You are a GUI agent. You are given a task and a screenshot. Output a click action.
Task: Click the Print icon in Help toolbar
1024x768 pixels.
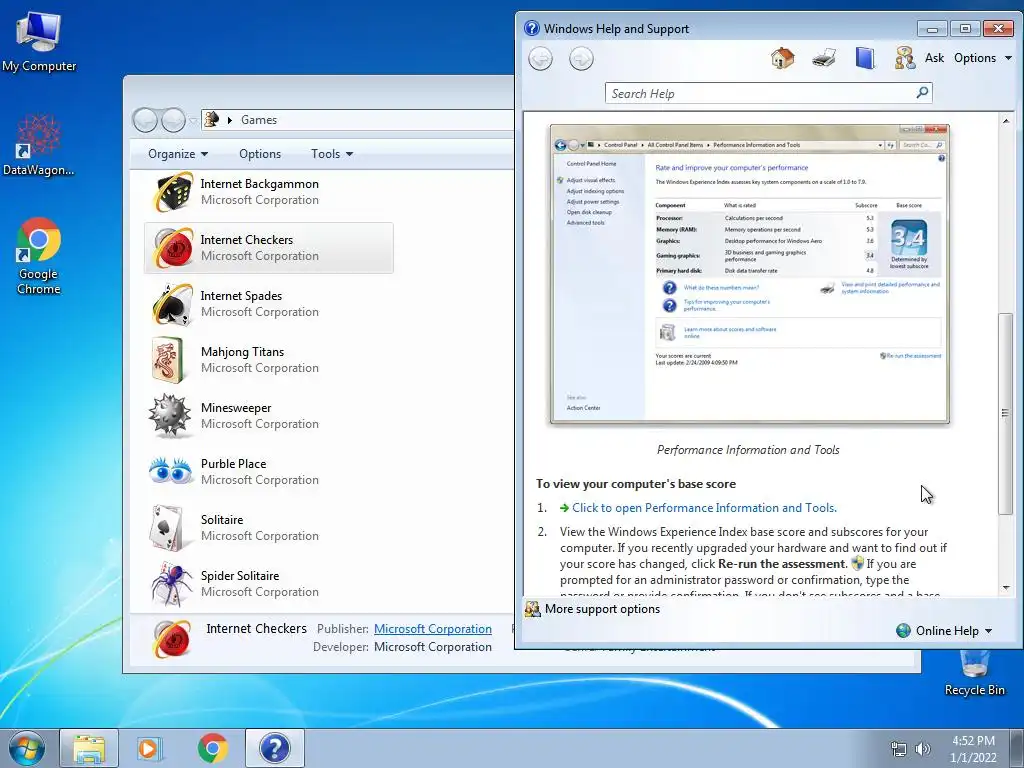click(x=824, y=58)
